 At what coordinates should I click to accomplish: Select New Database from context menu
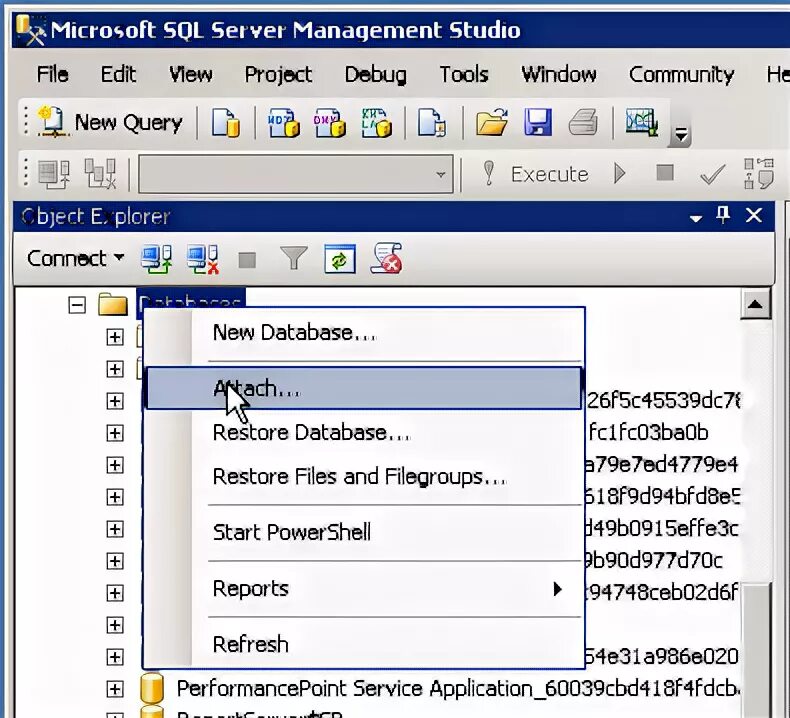[364, 333]
